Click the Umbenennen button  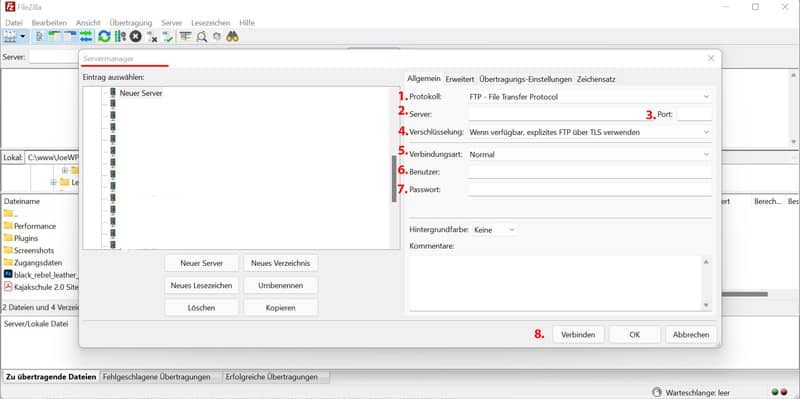point(281,285)
